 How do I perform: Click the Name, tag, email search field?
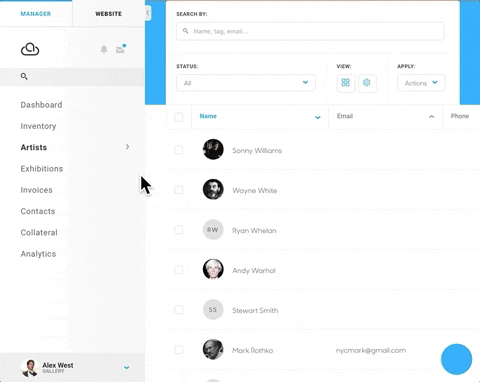pos(310,31)
